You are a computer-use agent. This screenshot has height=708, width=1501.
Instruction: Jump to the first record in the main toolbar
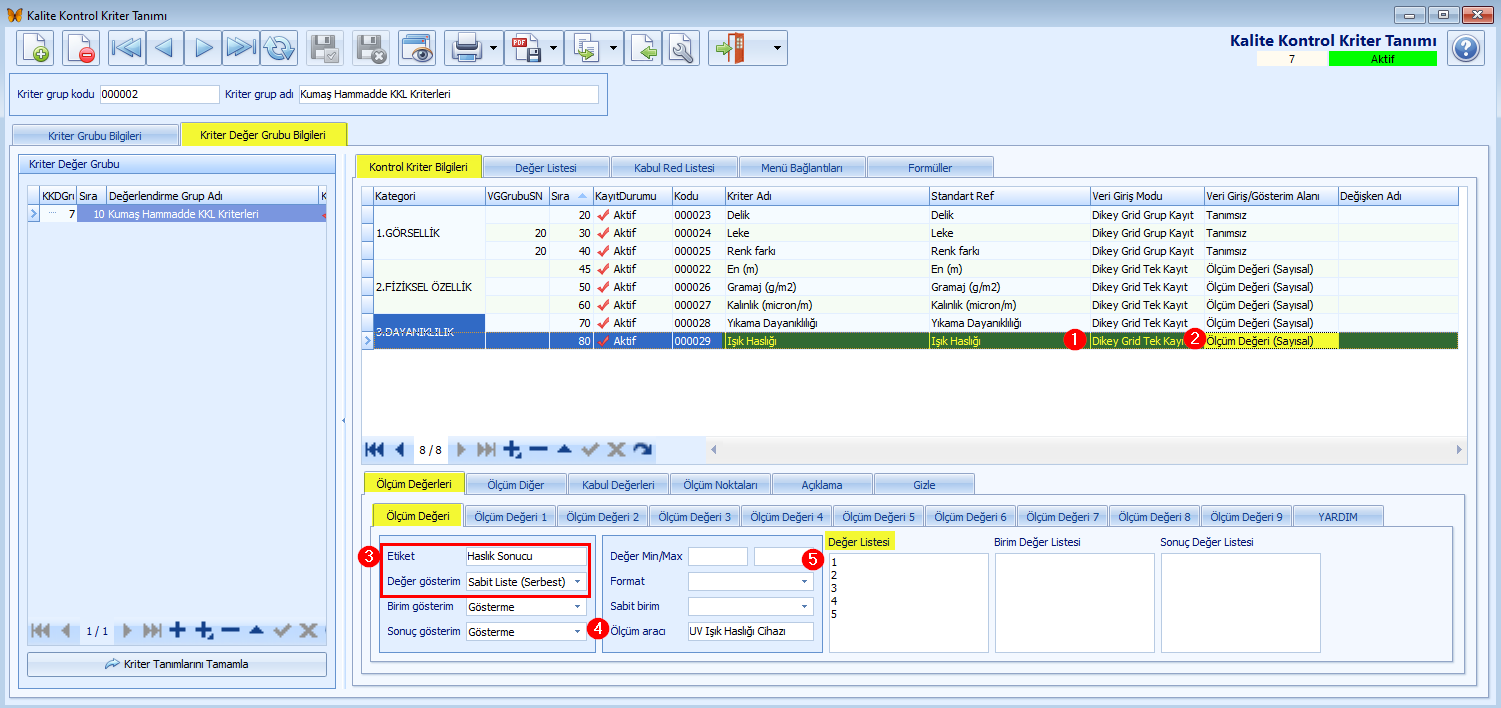(127, 48)
